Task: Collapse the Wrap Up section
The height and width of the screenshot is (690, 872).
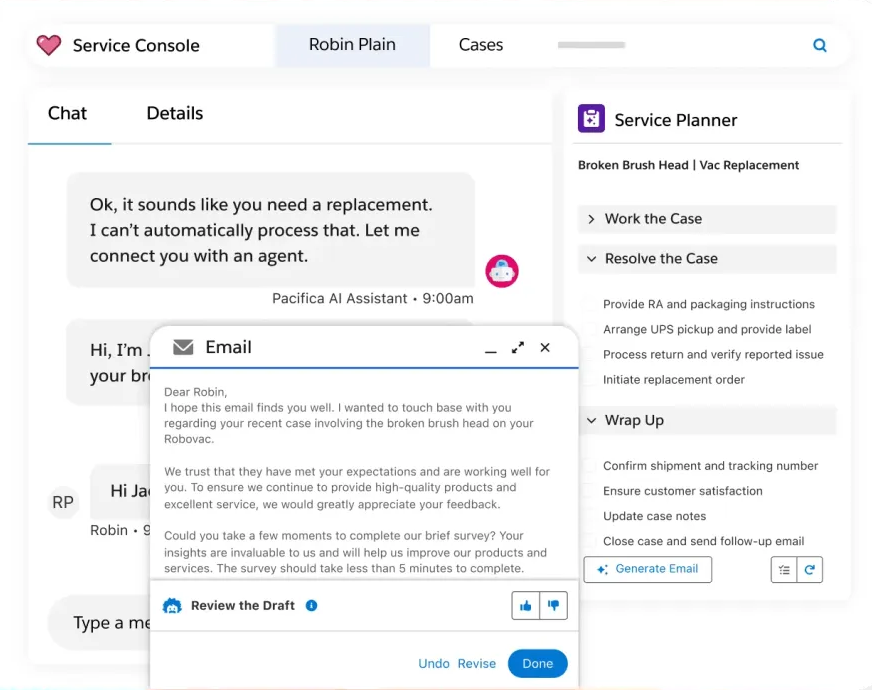Action: (x=707, y=420)
